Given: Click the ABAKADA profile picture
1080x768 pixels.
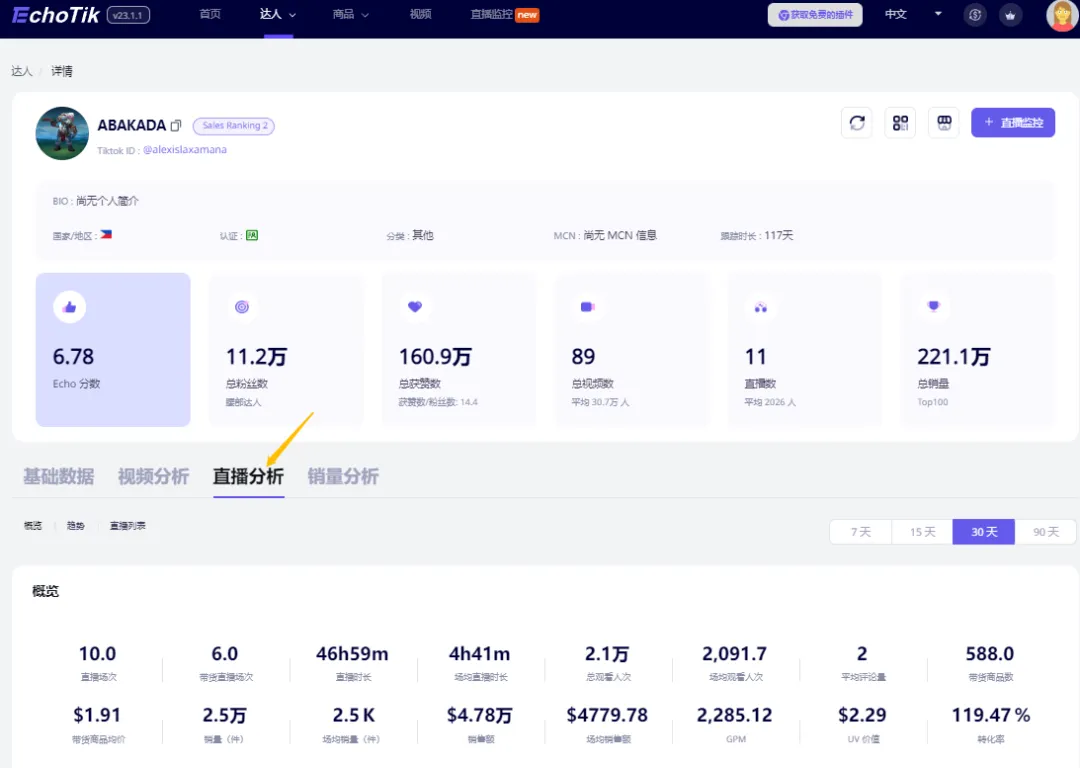Looking at the screenshot, I should point(62,133).
